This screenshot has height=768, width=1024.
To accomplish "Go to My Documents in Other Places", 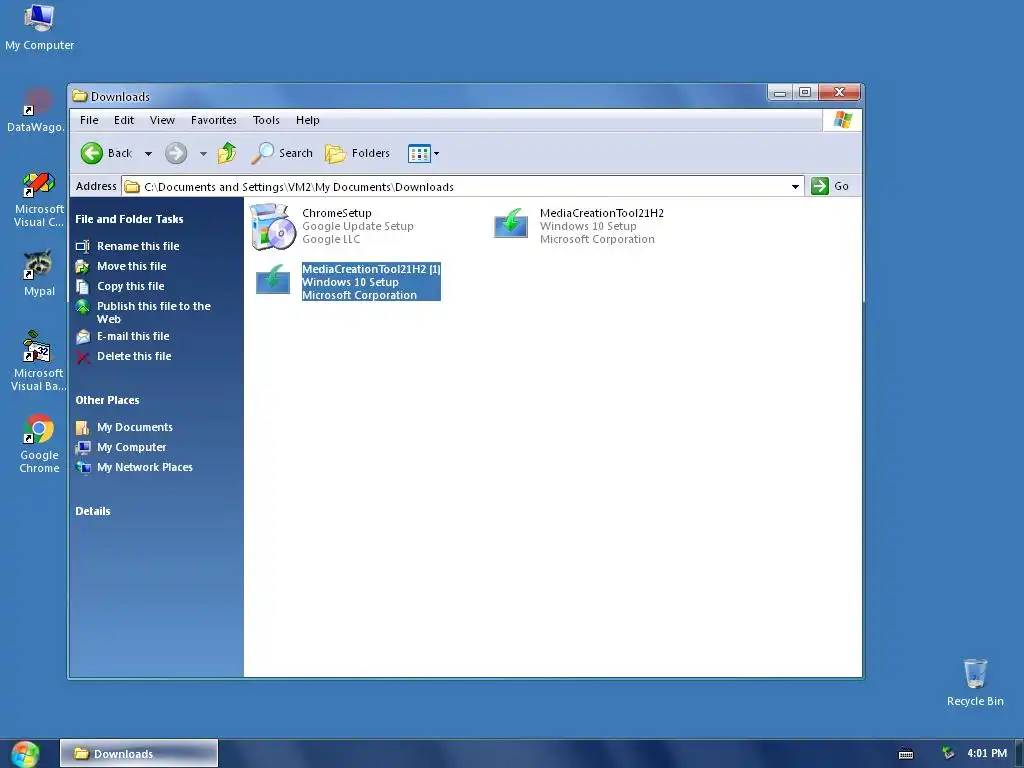I will coord(135,427).
